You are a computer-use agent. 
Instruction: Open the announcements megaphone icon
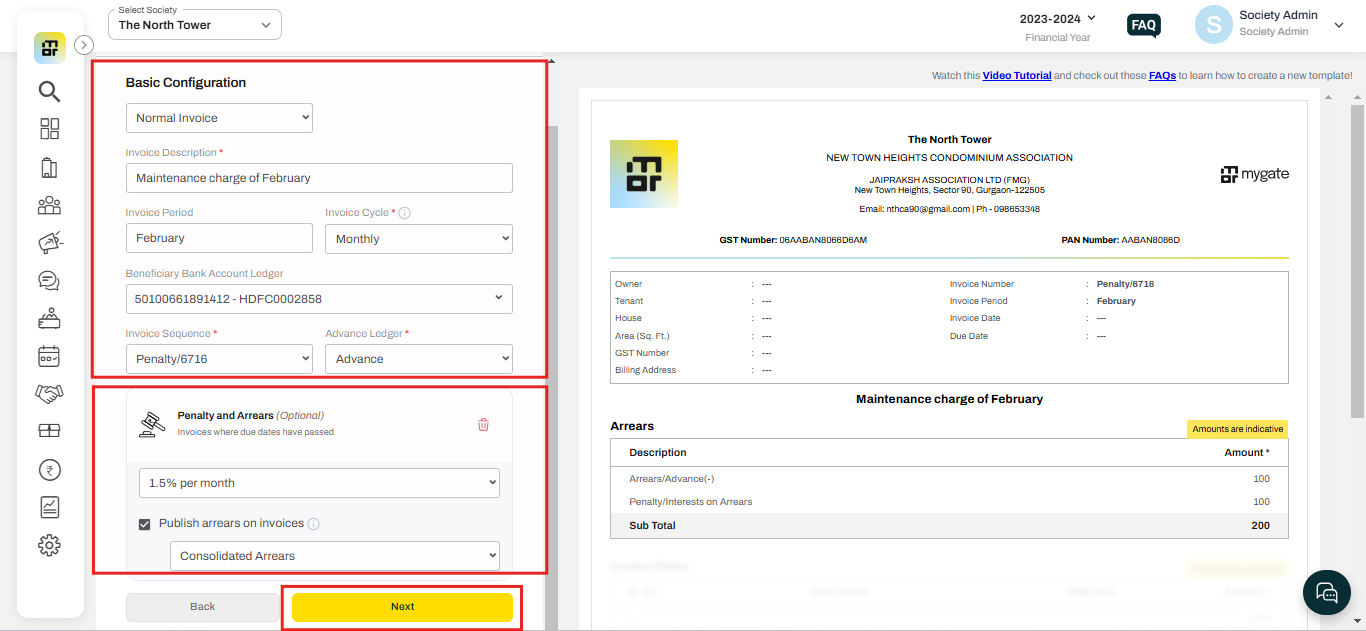coord(49,242)
